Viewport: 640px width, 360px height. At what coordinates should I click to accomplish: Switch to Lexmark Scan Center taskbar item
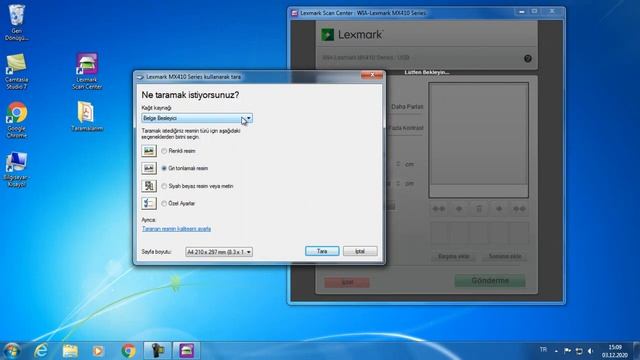point(186,351)
